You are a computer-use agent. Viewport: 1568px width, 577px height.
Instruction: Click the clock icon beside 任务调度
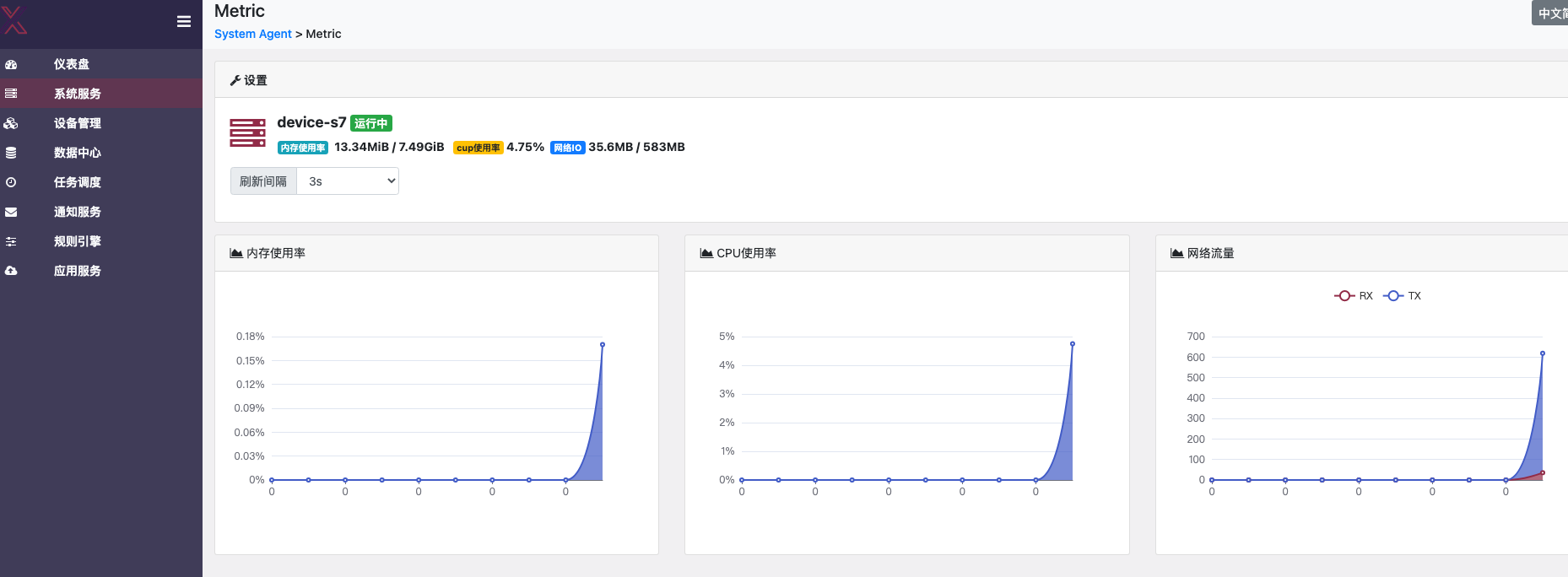[11, 182]
